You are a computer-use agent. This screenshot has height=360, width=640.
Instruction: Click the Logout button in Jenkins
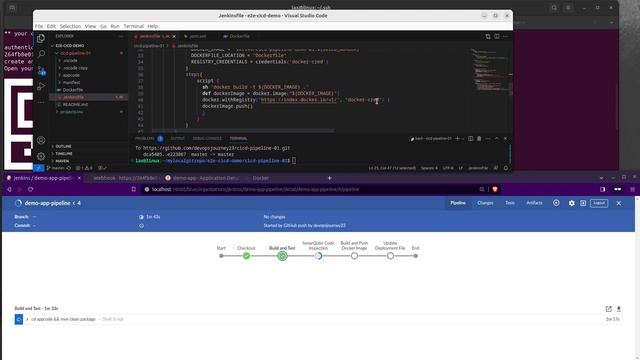pyautogui.click(x=599, y=203)
